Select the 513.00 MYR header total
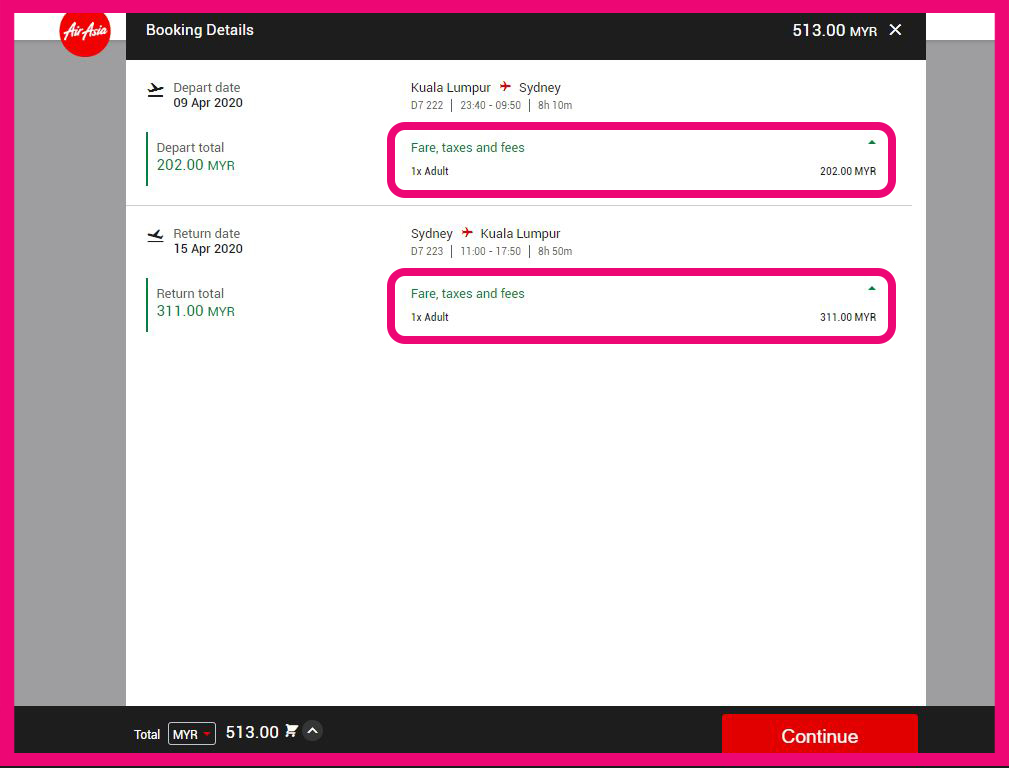 tap(835, 30)
